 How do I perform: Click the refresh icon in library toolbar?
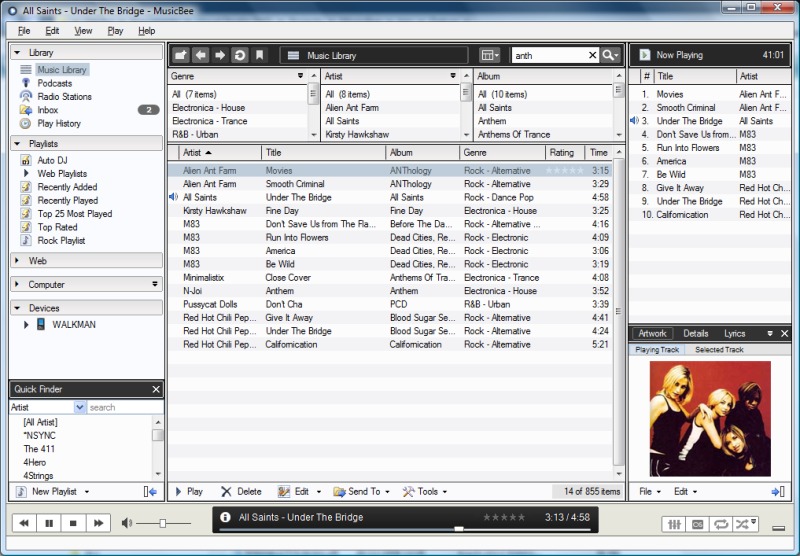click(x=240, y=55)
